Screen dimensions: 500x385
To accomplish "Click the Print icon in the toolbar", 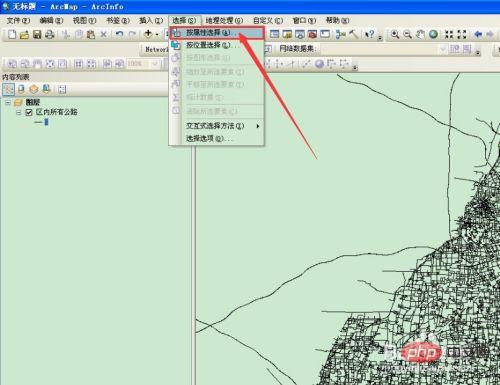I will [x=50, y=34].
